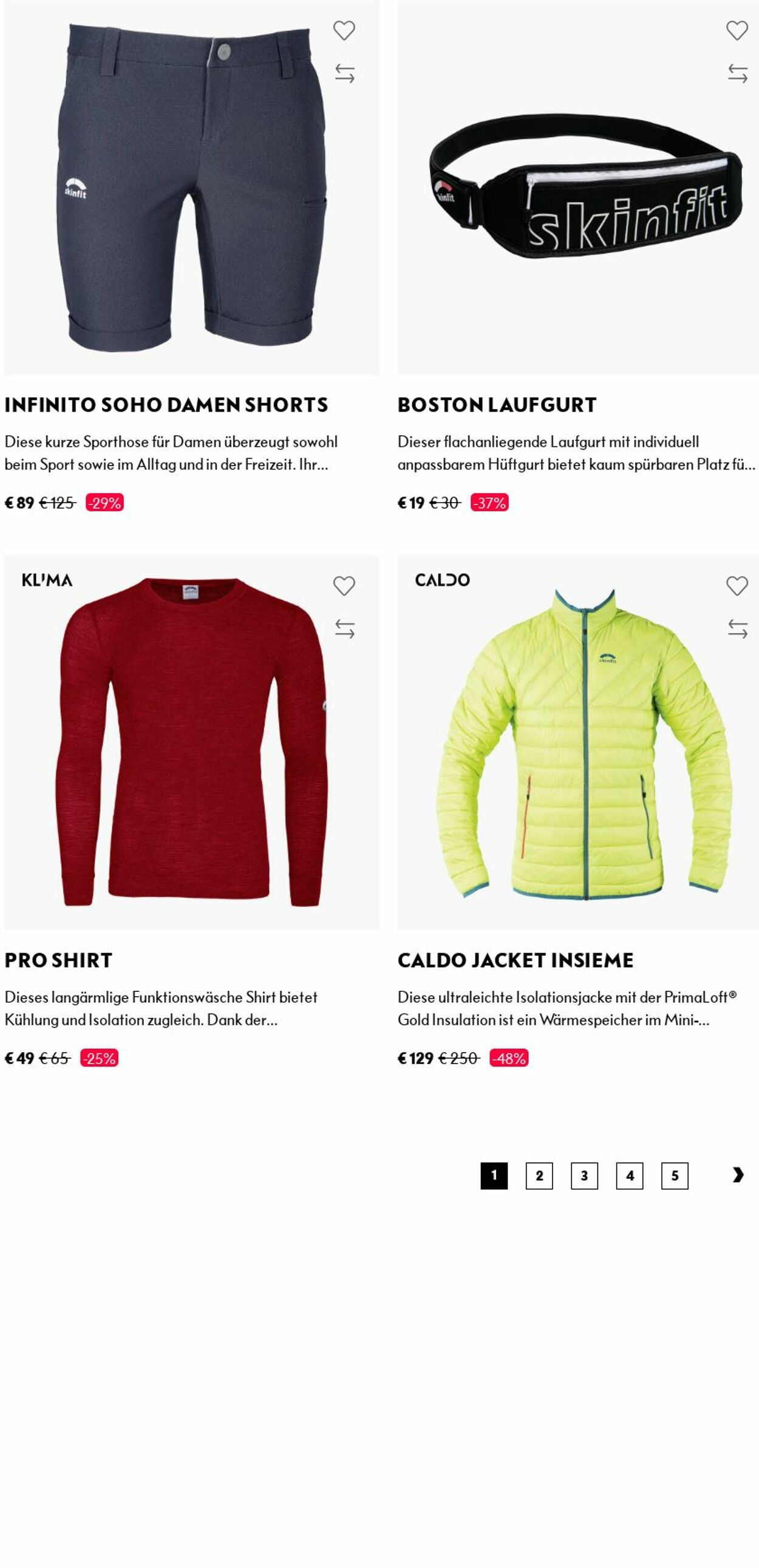Select current page 1 button

(x=494, y=1175)
